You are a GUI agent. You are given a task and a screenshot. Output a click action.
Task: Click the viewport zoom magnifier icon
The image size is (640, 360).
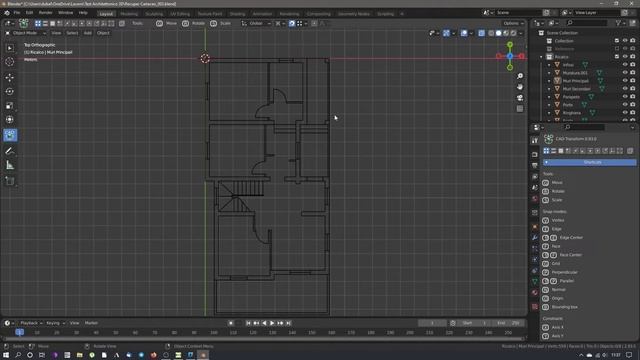click(520, 76)
